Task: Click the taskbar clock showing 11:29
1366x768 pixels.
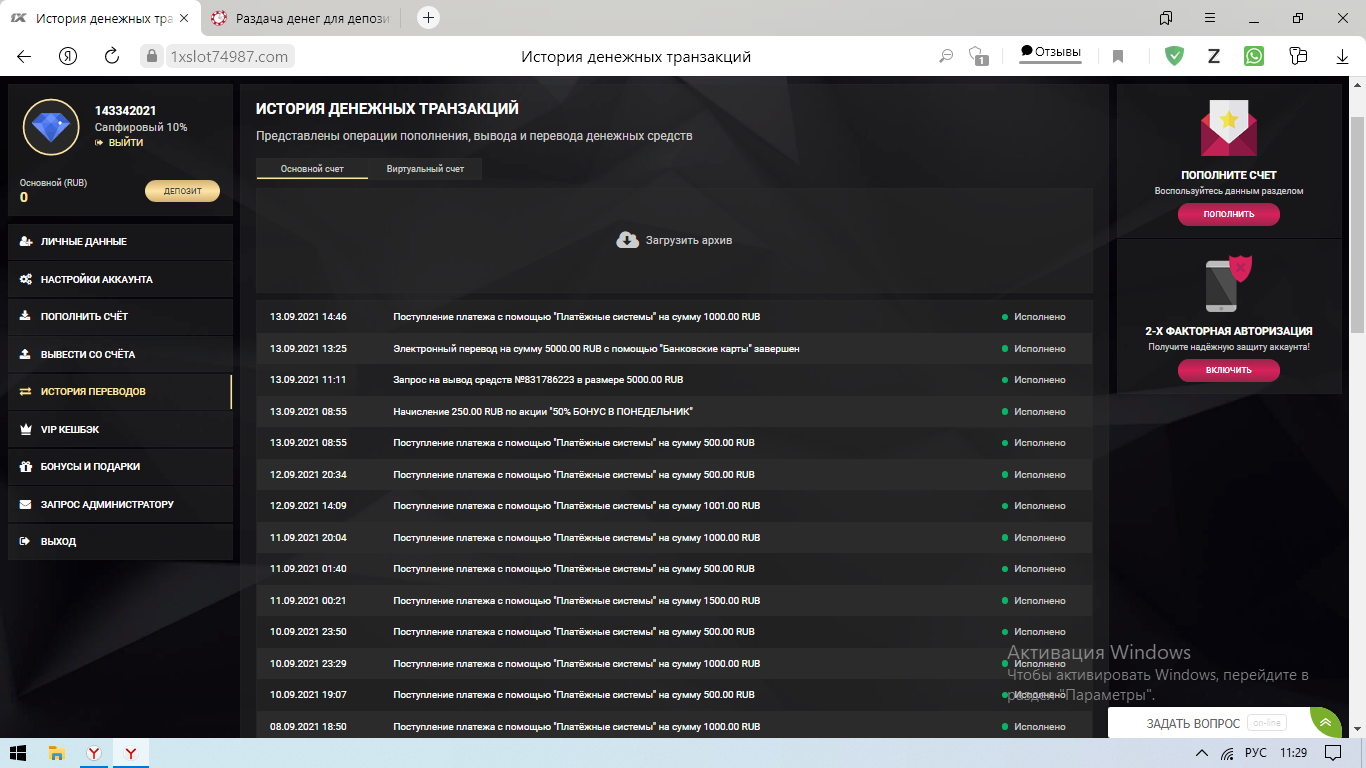Action: click(x=1293, y=753)
